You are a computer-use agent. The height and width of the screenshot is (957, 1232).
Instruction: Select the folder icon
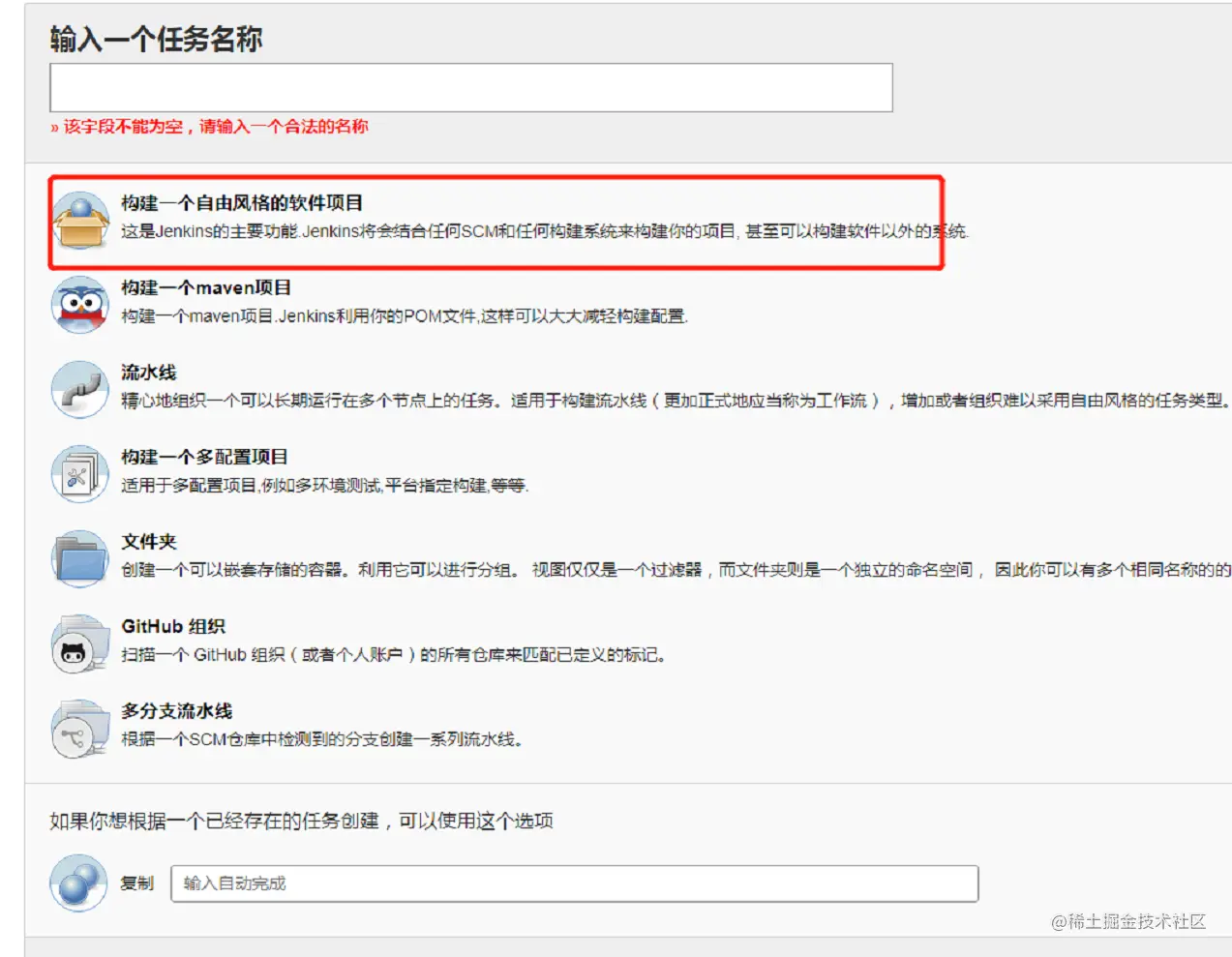(80, 559)
